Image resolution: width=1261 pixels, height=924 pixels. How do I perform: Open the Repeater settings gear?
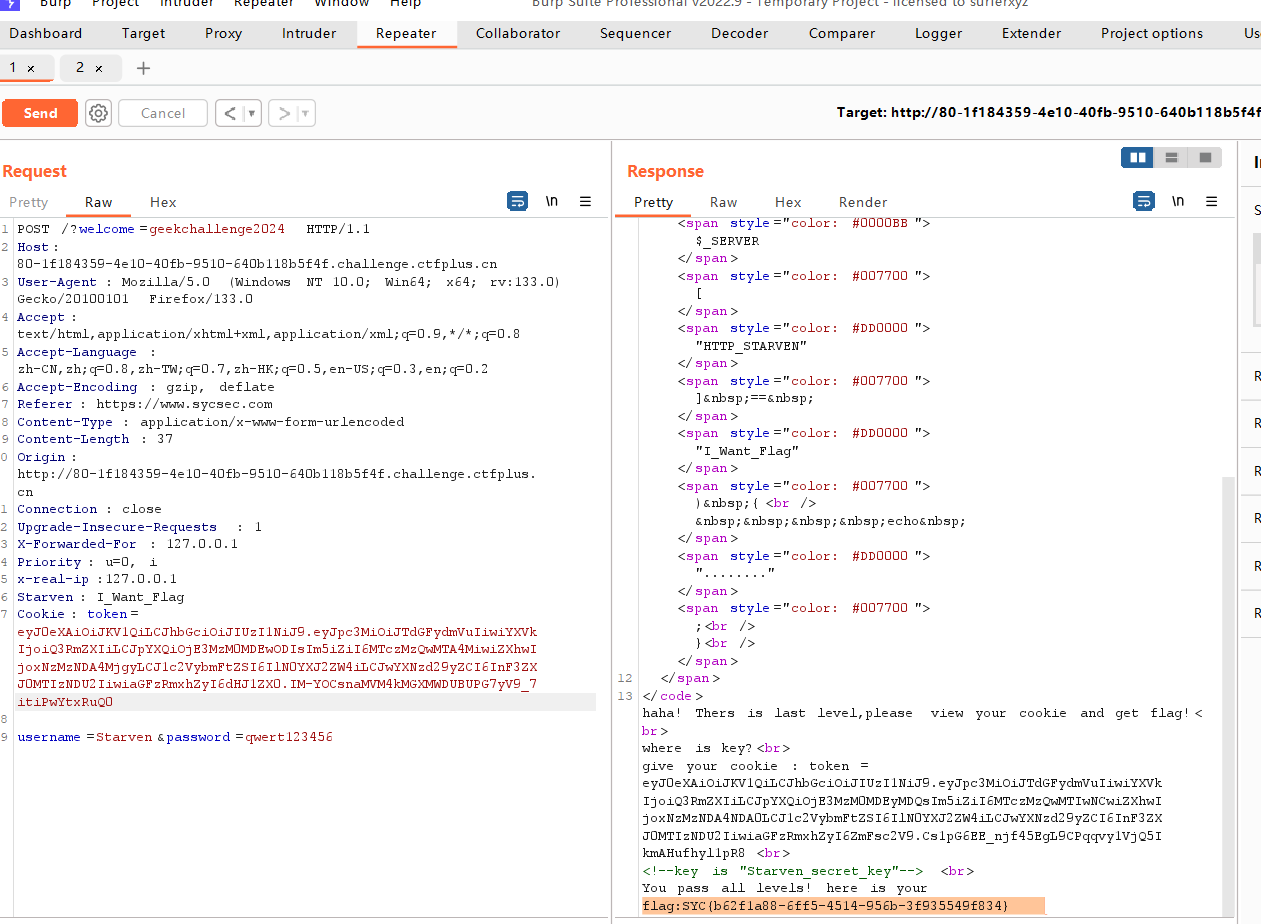98,113
